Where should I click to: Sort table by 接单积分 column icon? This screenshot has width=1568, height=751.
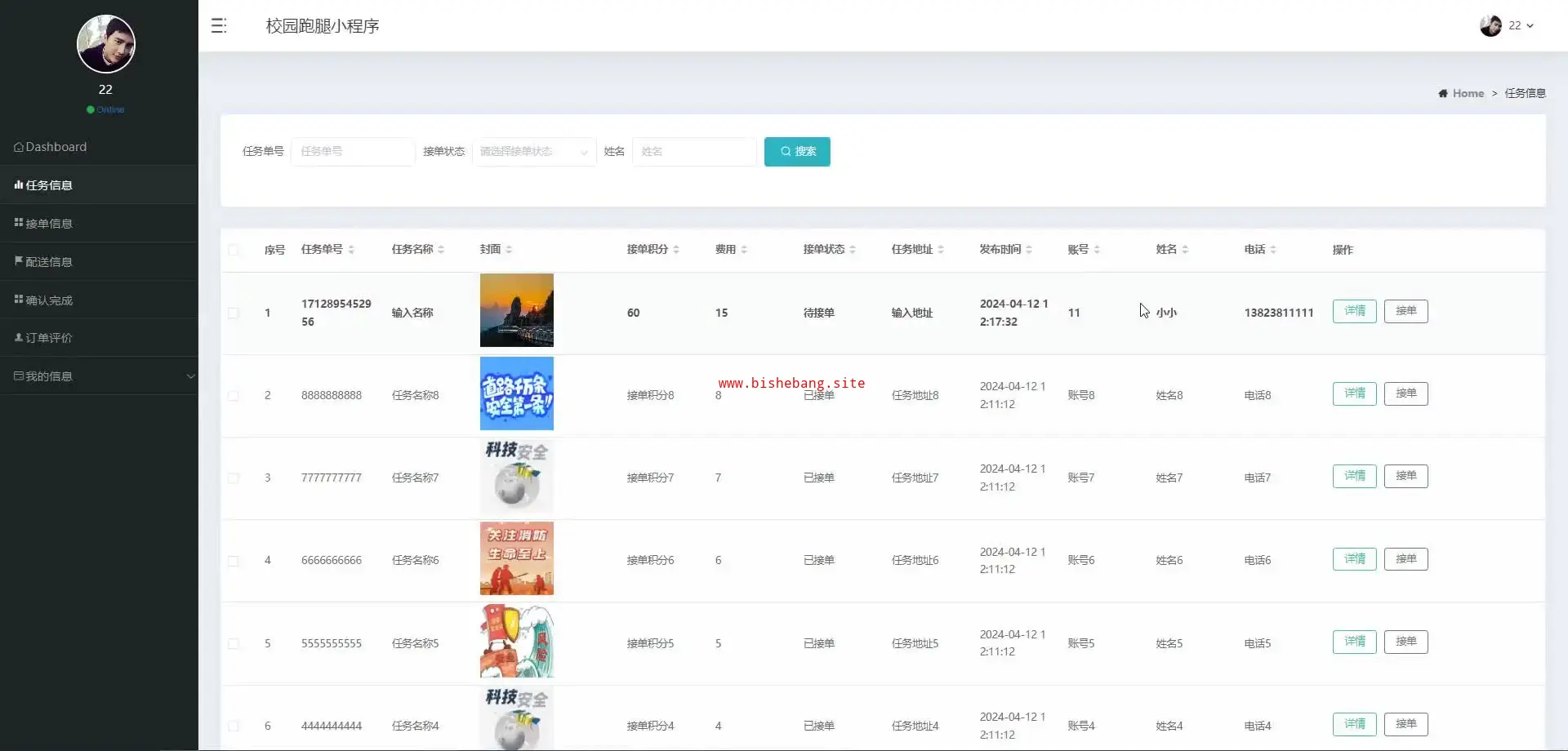pyautogui.click(x=676, y=250)
